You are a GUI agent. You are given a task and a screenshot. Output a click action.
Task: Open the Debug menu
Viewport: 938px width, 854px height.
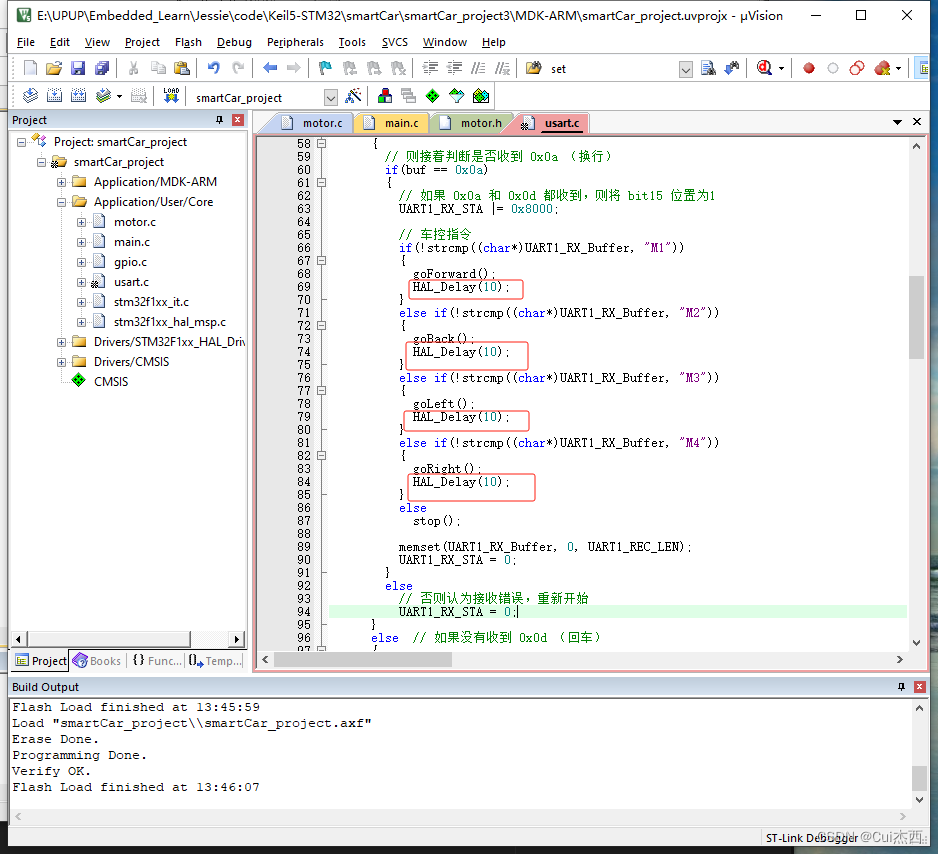[234, 42]
